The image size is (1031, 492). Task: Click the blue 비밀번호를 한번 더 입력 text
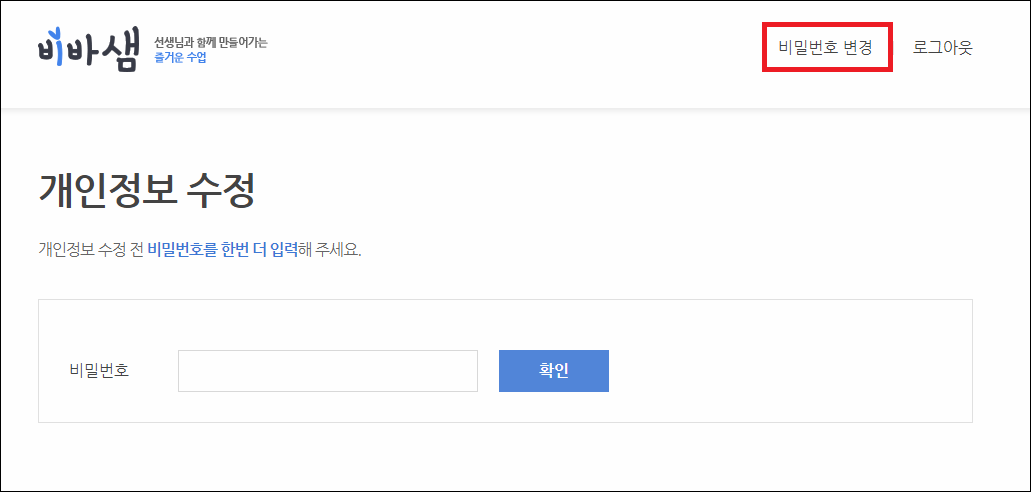coord(222,250)
